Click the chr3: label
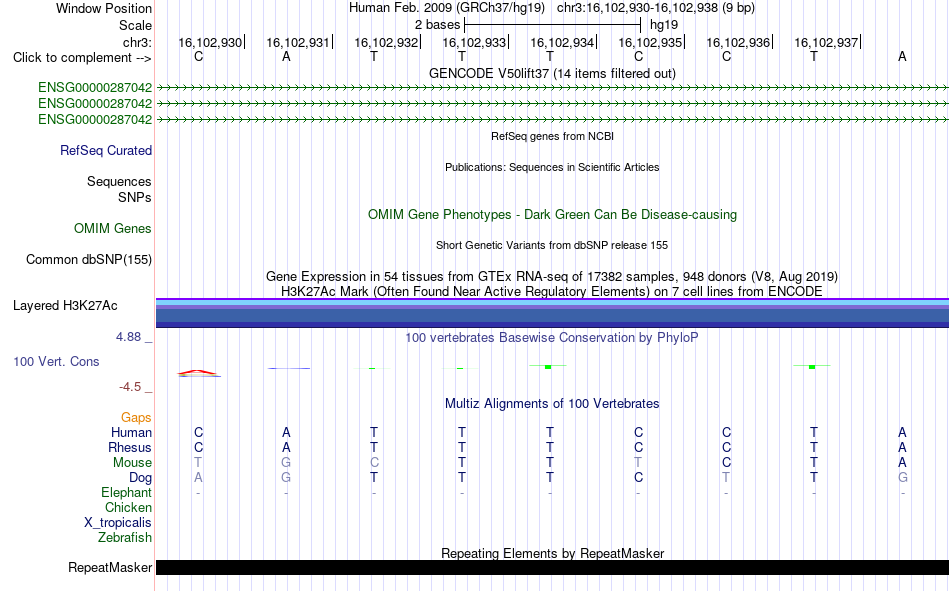 coord(138,42)
